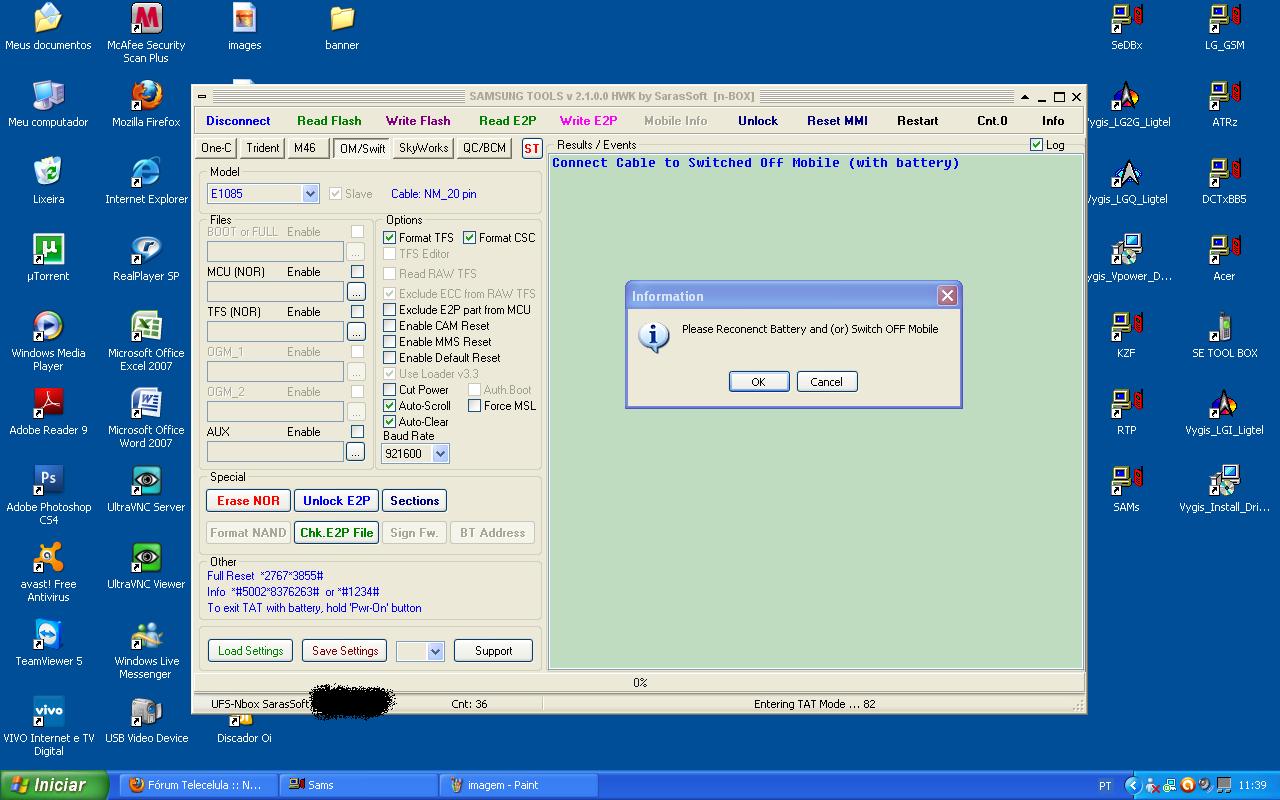Image resolution: width=1280 pixels, height=800 pixels.
Task: Switch to the QC/BCM tab
Action: [x=484, y=148]
